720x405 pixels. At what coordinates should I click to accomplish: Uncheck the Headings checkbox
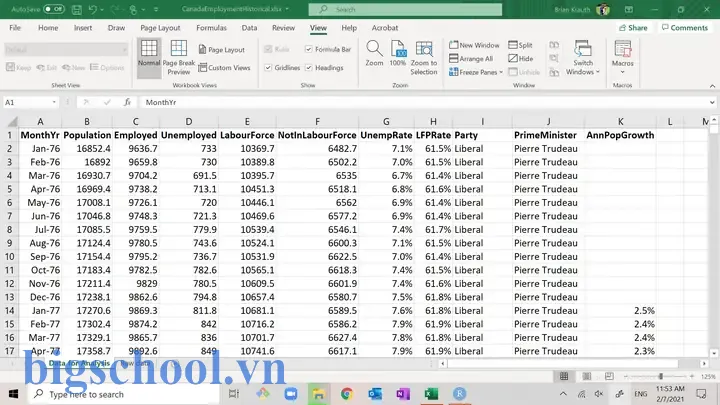(309, 68)
